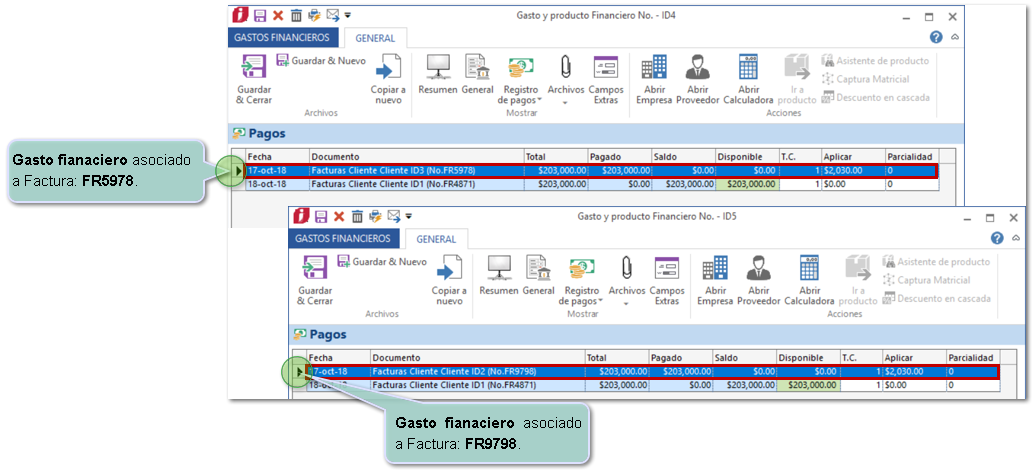Click help icon in ID5 window
This screenshot has height=475, width=1035.
(997, 238)
